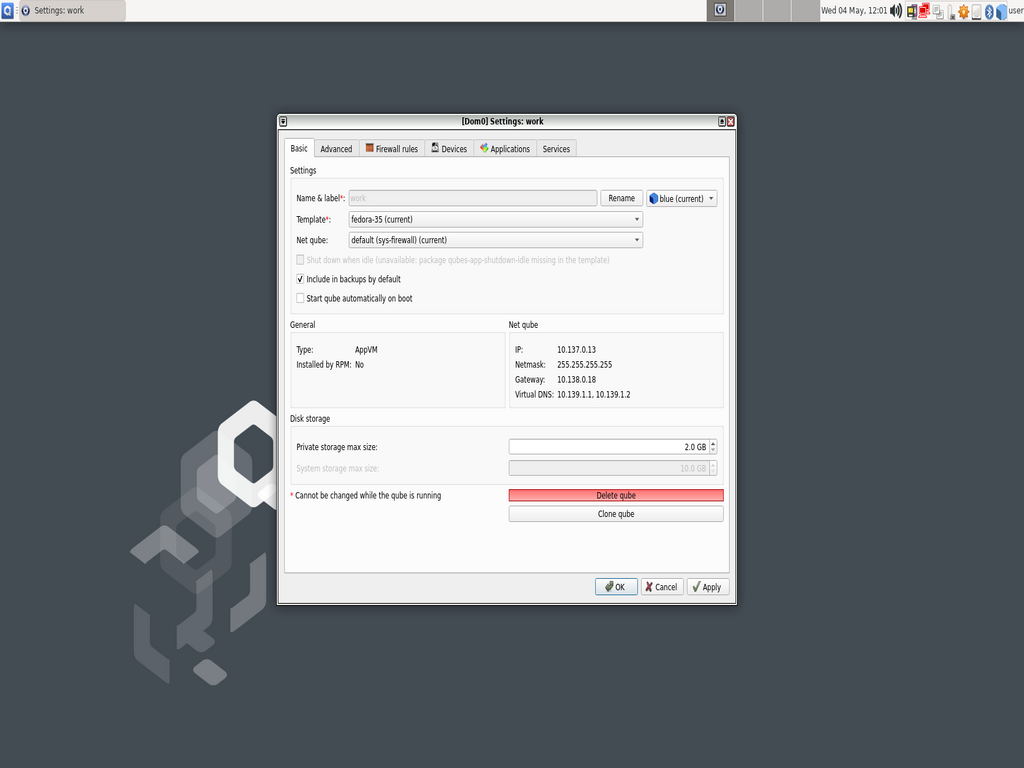Screen dimensions: 1024x768
Task: Toggle 'Shut down when idle' checkbox
Action: coord(300,260)
